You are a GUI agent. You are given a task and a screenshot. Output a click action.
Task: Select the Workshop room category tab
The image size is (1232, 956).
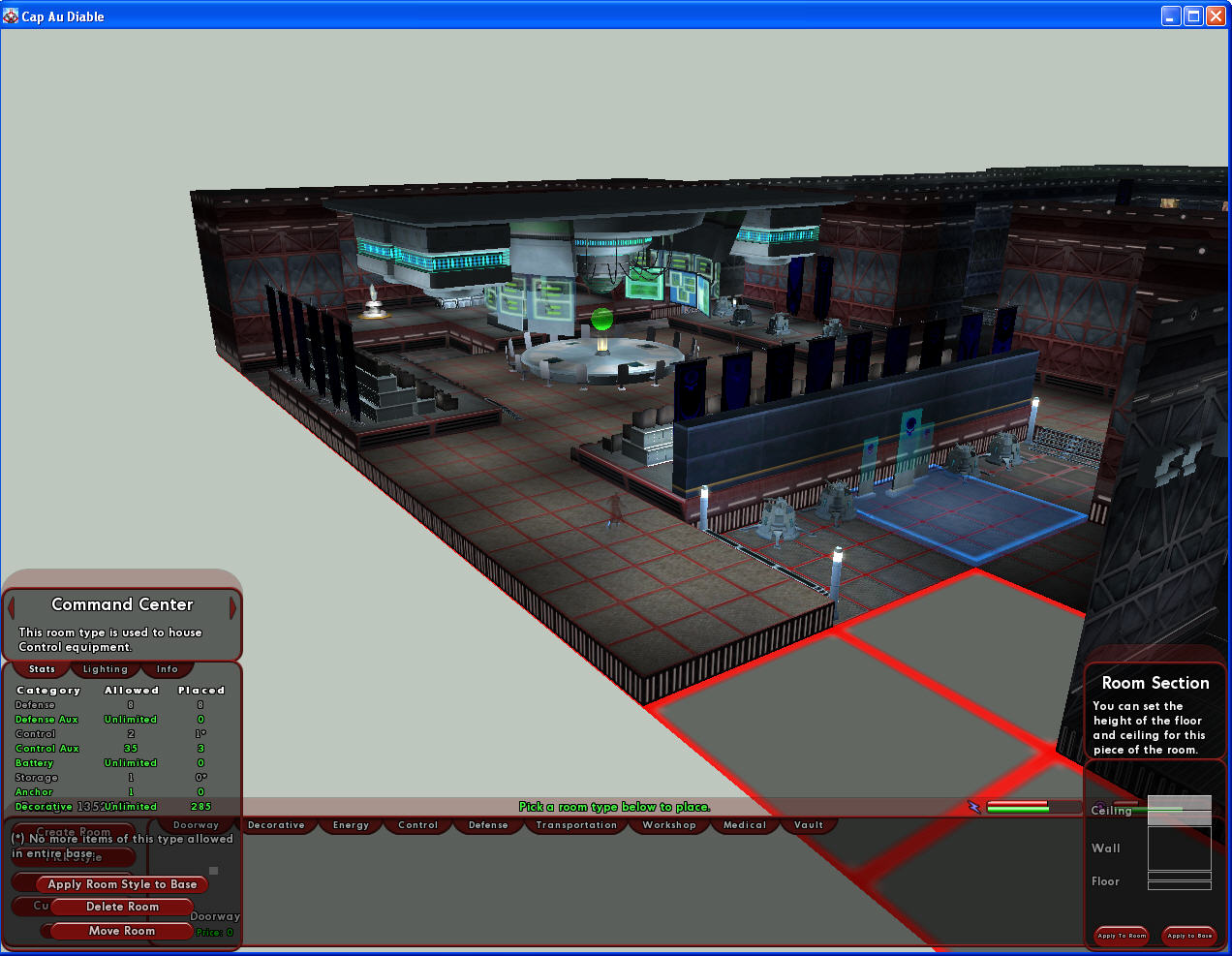[669, 825]
